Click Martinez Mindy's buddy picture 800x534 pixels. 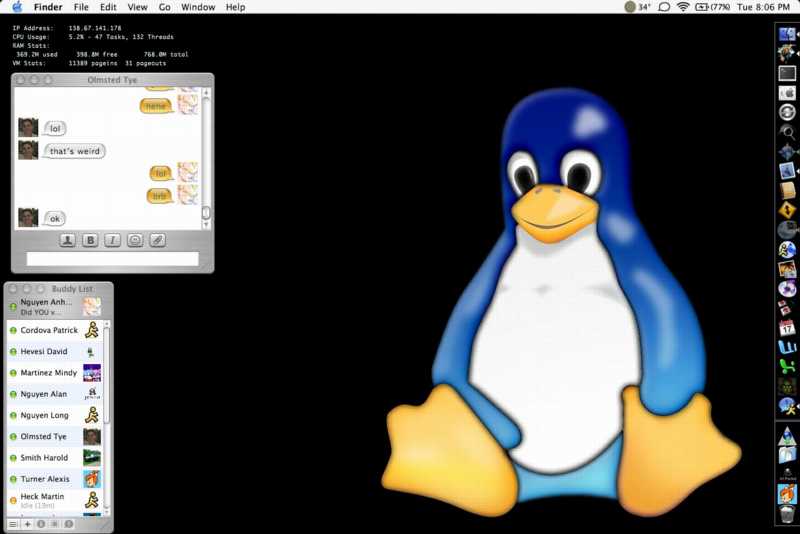pos(92,373)
